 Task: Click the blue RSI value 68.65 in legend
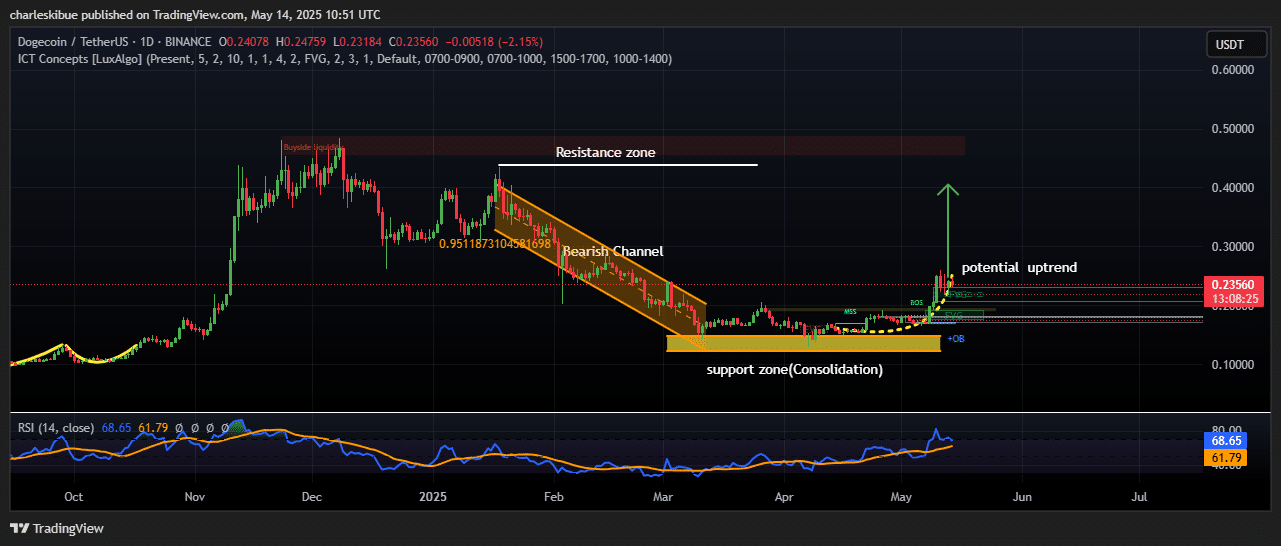point(116,428)
